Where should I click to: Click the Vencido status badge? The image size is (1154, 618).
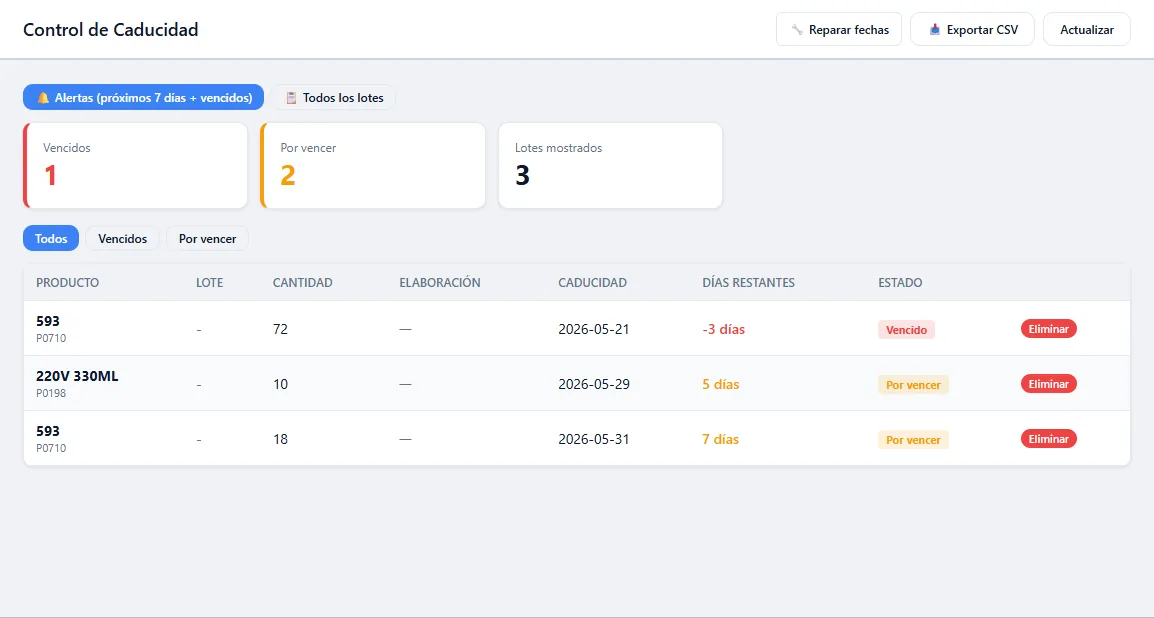[906, 330]
